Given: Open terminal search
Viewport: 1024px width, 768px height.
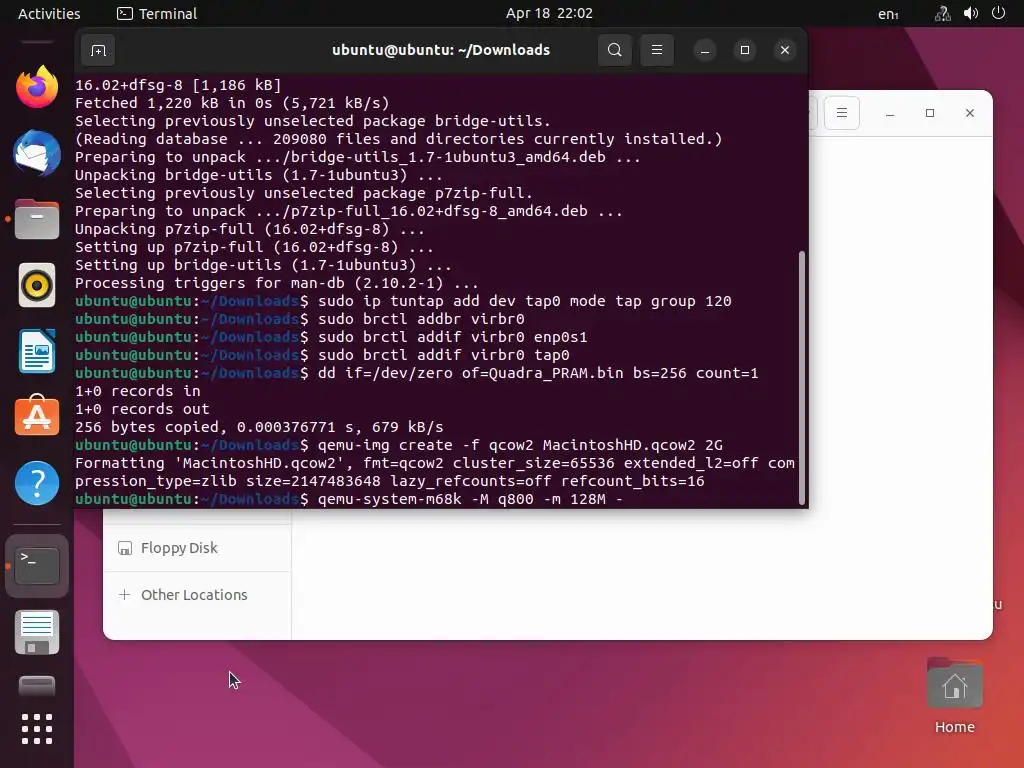Looking at the screenshot, I should point(615,50).
